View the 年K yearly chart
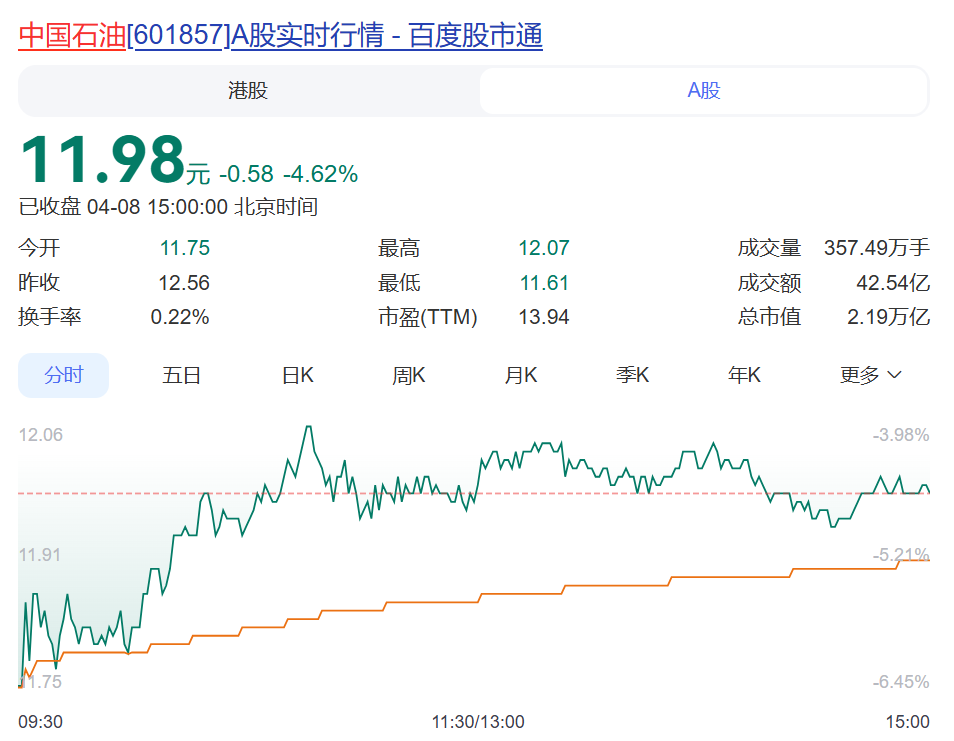 click(745, 374)
